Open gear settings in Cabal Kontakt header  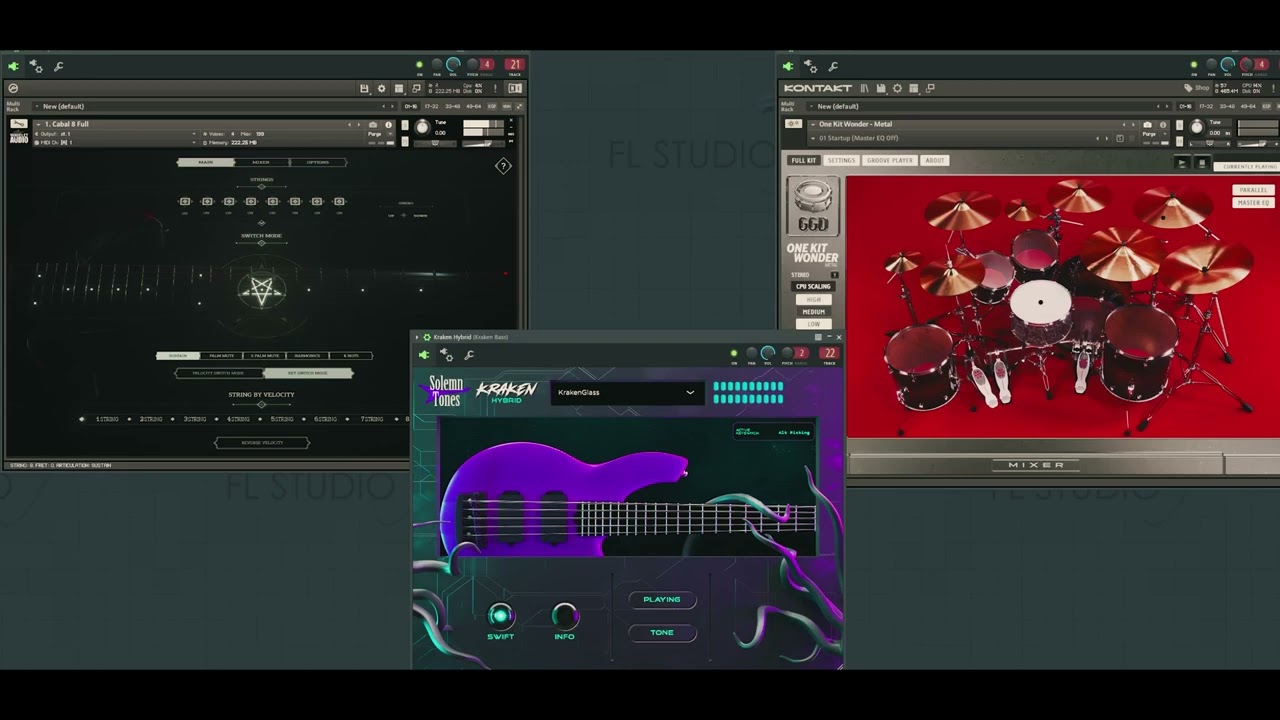click(x=381, y=88)
